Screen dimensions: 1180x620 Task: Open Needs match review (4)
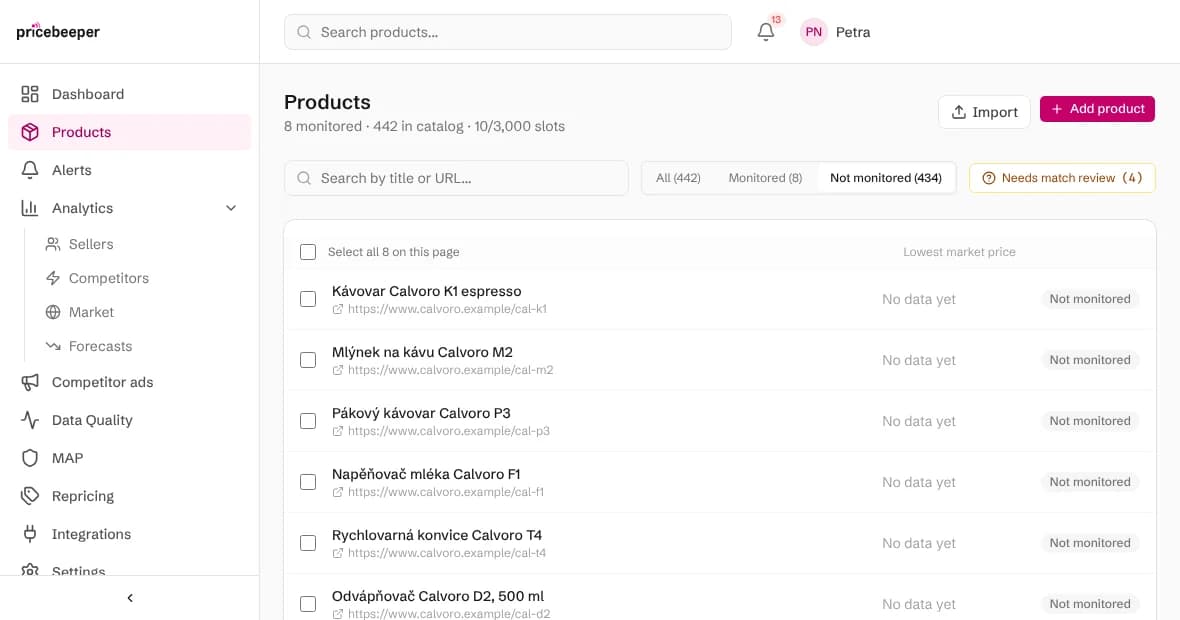pos(1062,178)
